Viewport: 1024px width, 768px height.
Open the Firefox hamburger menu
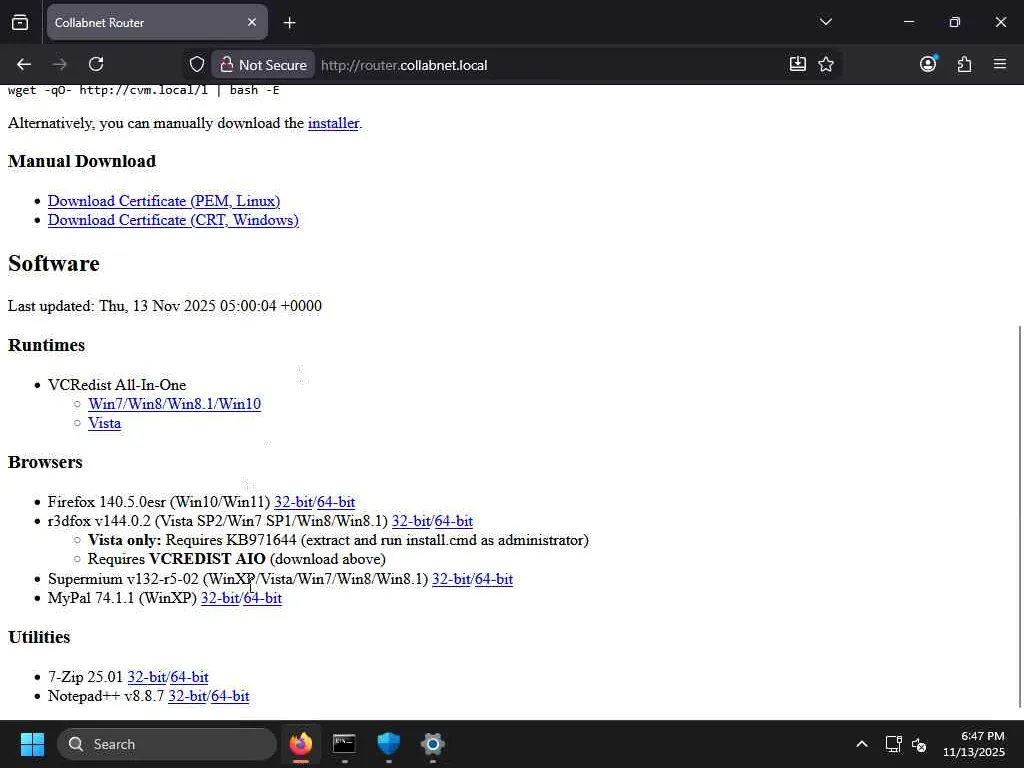click(x=1000, y=64)
